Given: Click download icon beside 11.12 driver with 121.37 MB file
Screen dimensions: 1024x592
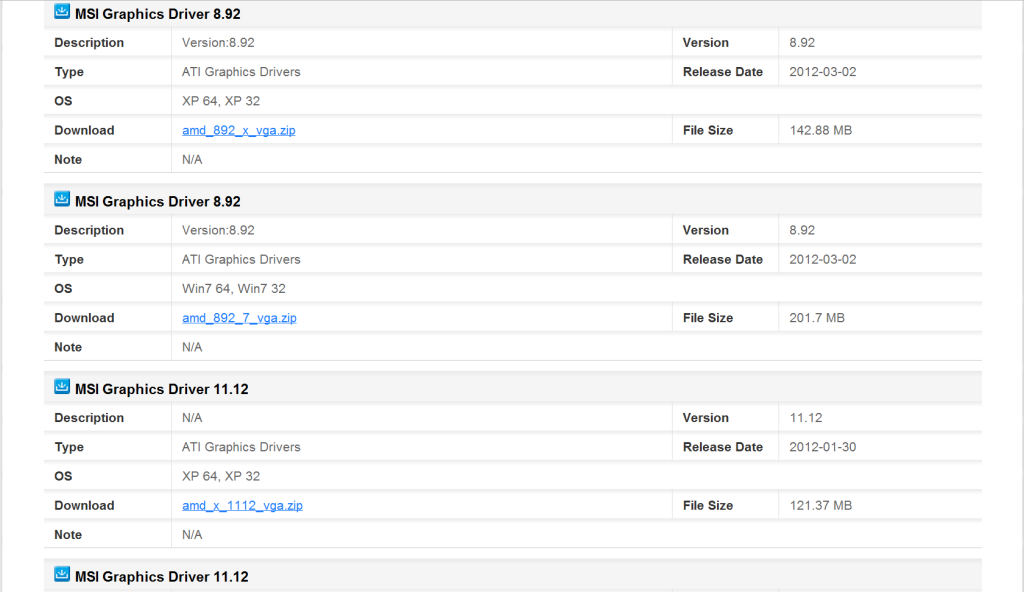Looking at the screenshot, I should point(62,387).
